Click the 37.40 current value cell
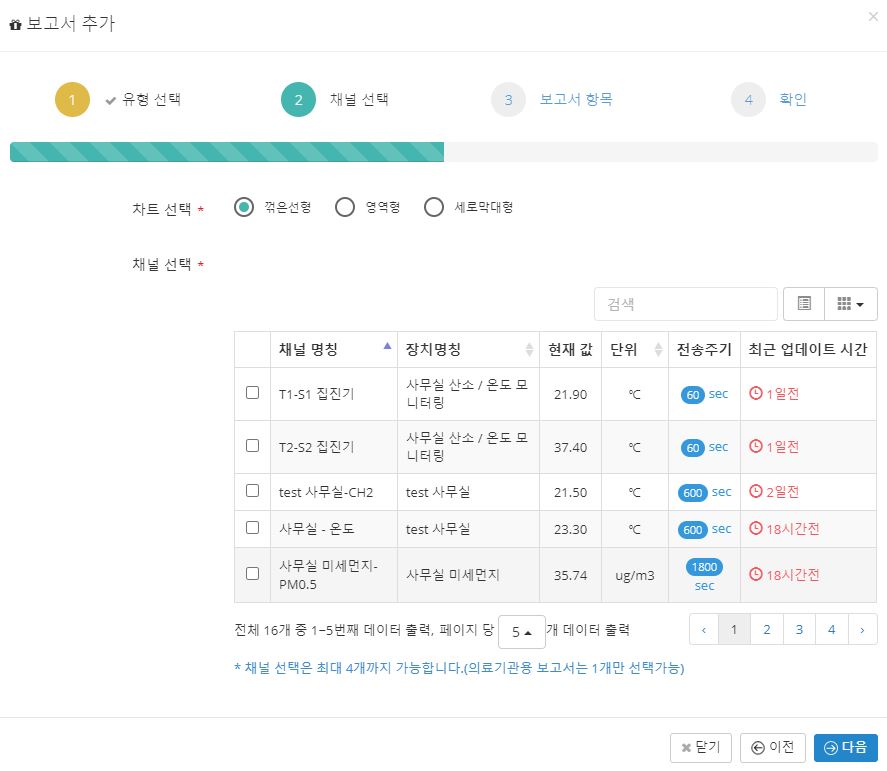This screenshot has height=771, width=887. pos(570,447)
